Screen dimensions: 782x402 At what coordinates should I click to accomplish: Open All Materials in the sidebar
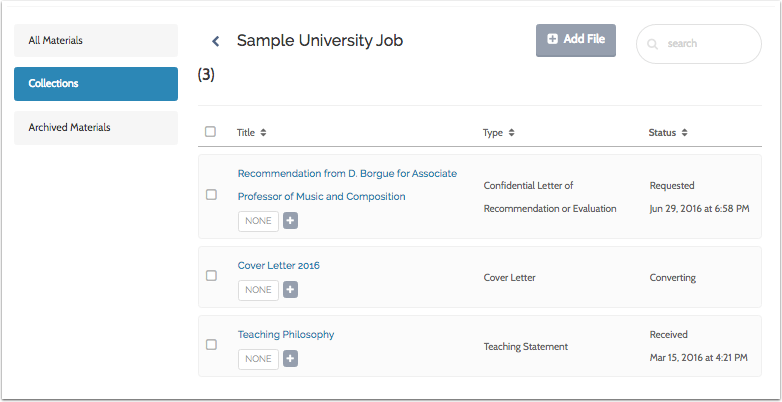96,40
